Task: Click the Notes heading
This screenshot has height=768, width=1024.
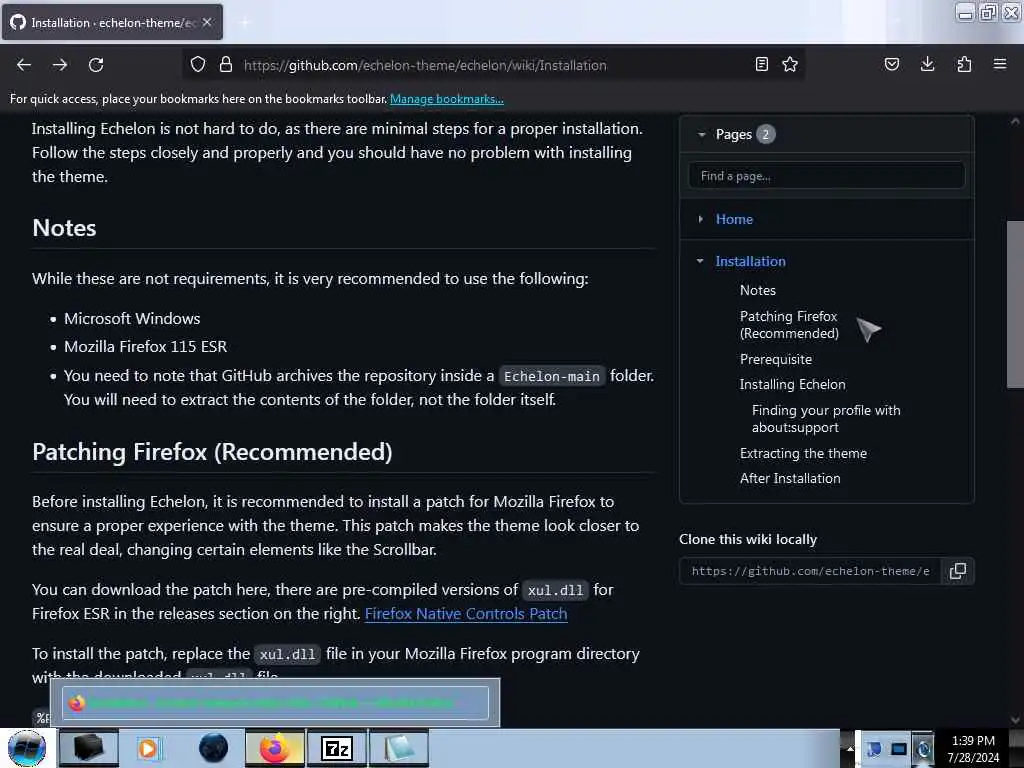Action: 64,228
